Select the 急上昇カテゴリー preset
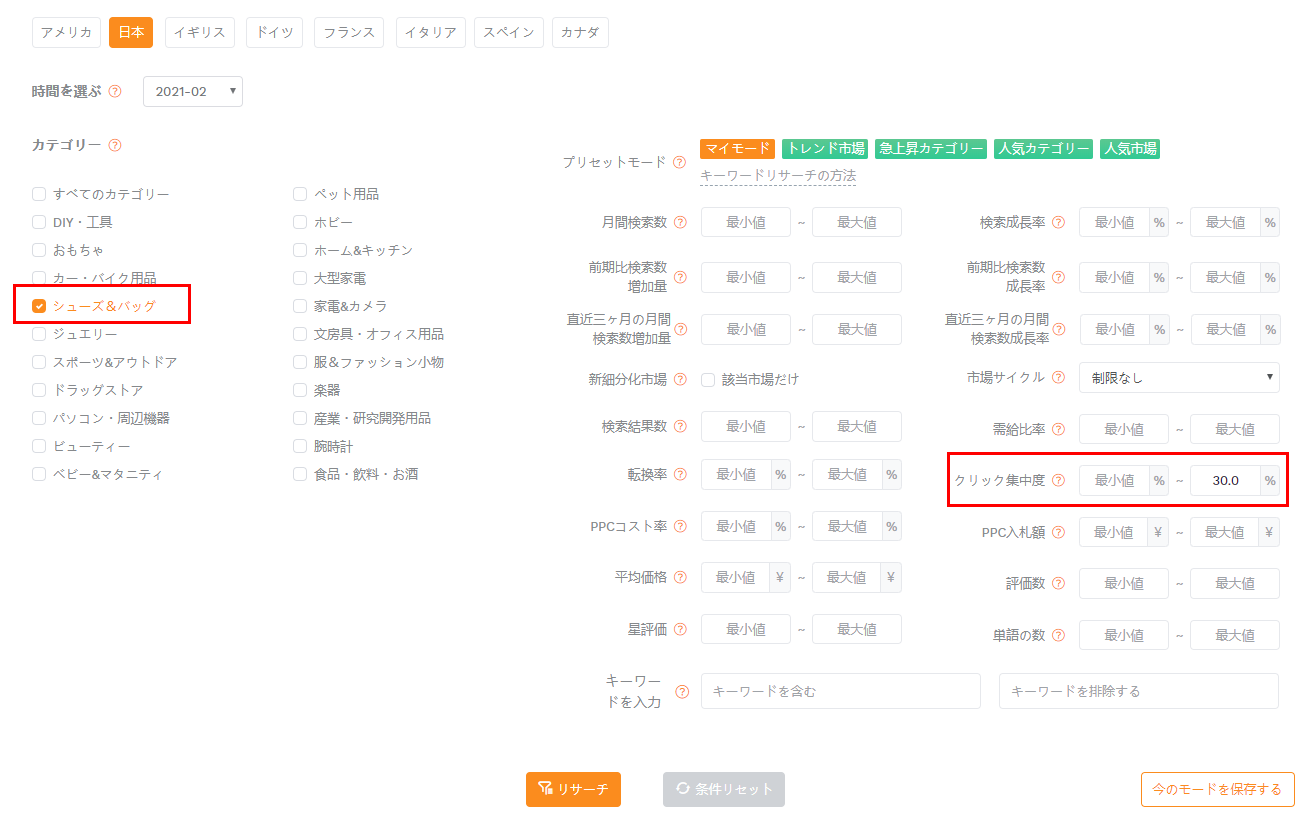 click(x=931, y=149)
